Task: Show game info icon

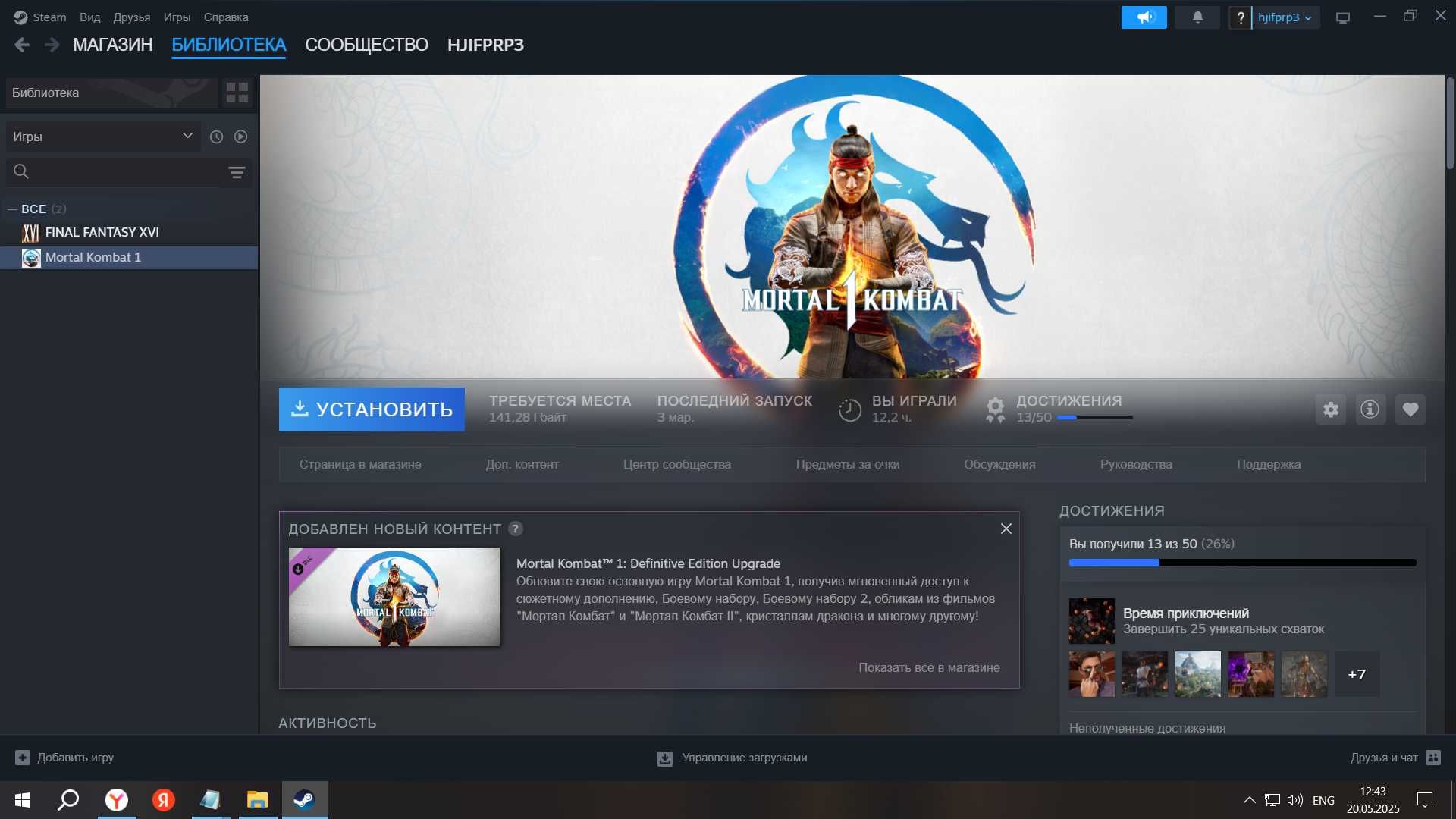Action: pyautogui.click(x=1370, y=409)
